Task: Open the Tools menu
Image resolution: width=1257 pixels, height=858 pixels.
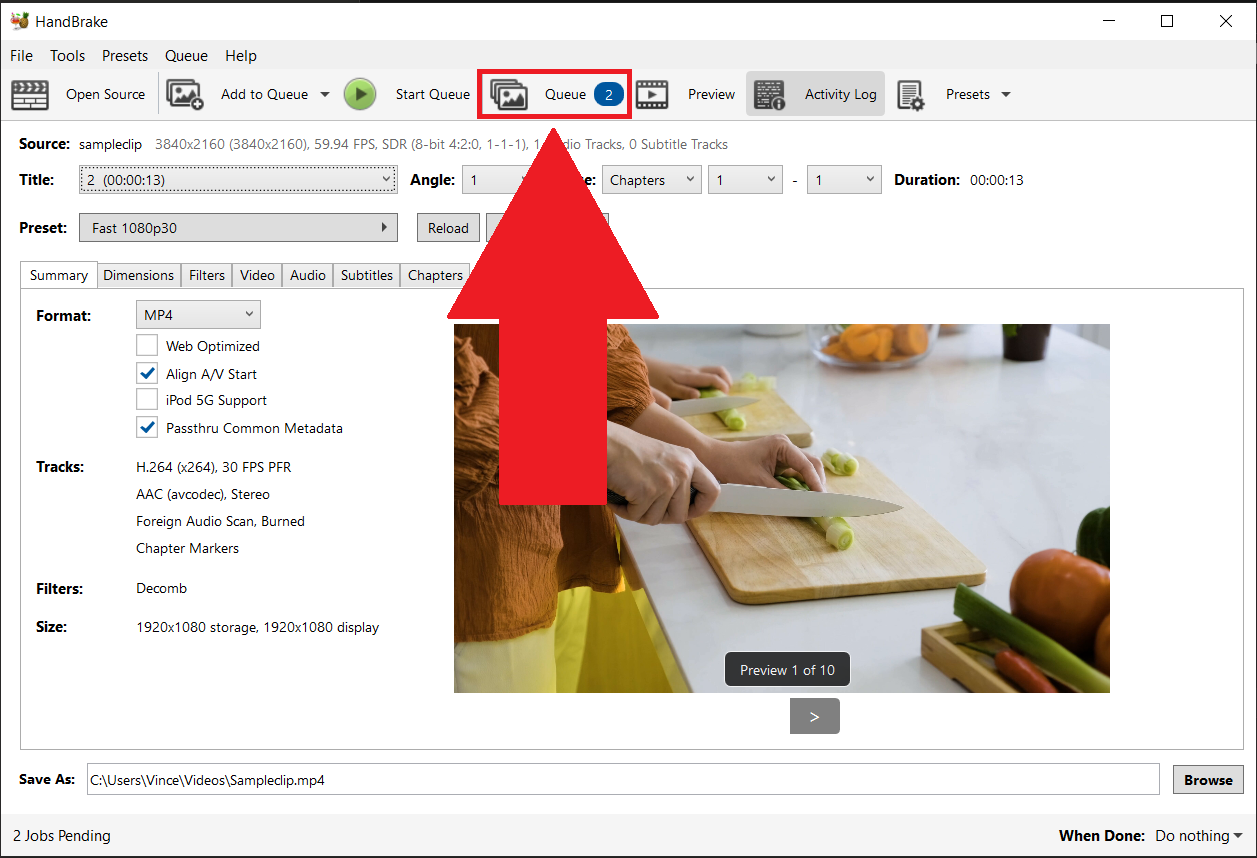Action: (67, 55)
